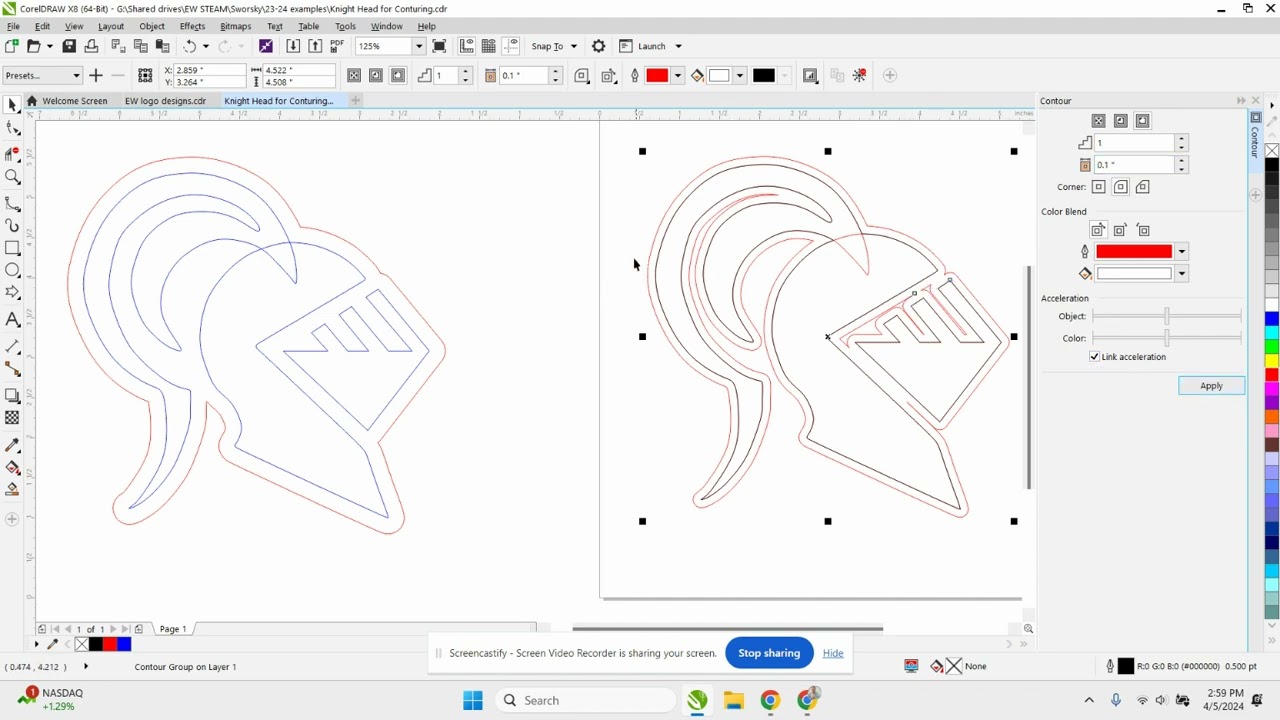This screenshot has width=1280, height=720.
Task: Click the Import icon
Action: [293, 46]
